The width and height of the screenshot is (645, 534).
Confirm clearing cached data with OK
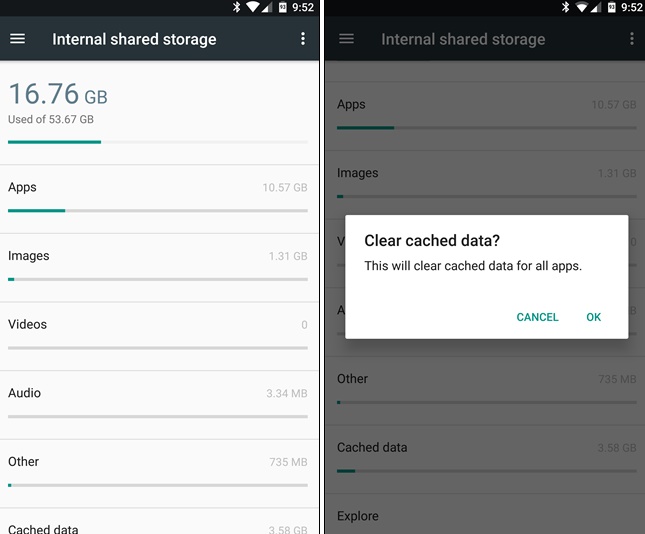[x=594, y=317]
